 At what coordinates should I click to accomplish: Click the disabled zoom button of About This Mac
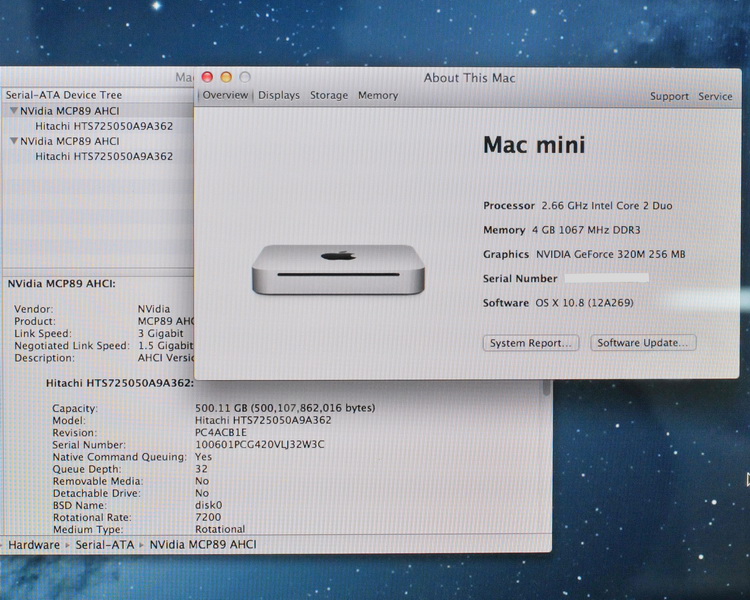(245, 77)
